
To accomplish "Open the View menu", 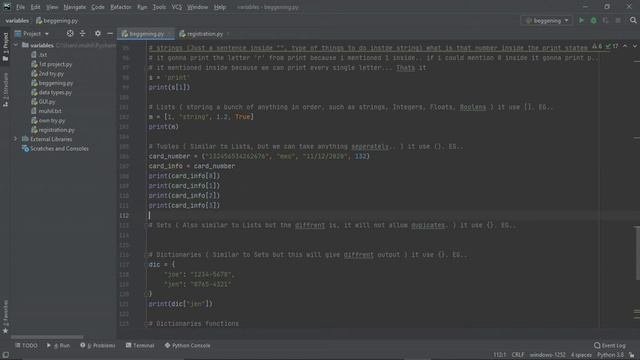I will pyautogui.click(x=52, y=7).
